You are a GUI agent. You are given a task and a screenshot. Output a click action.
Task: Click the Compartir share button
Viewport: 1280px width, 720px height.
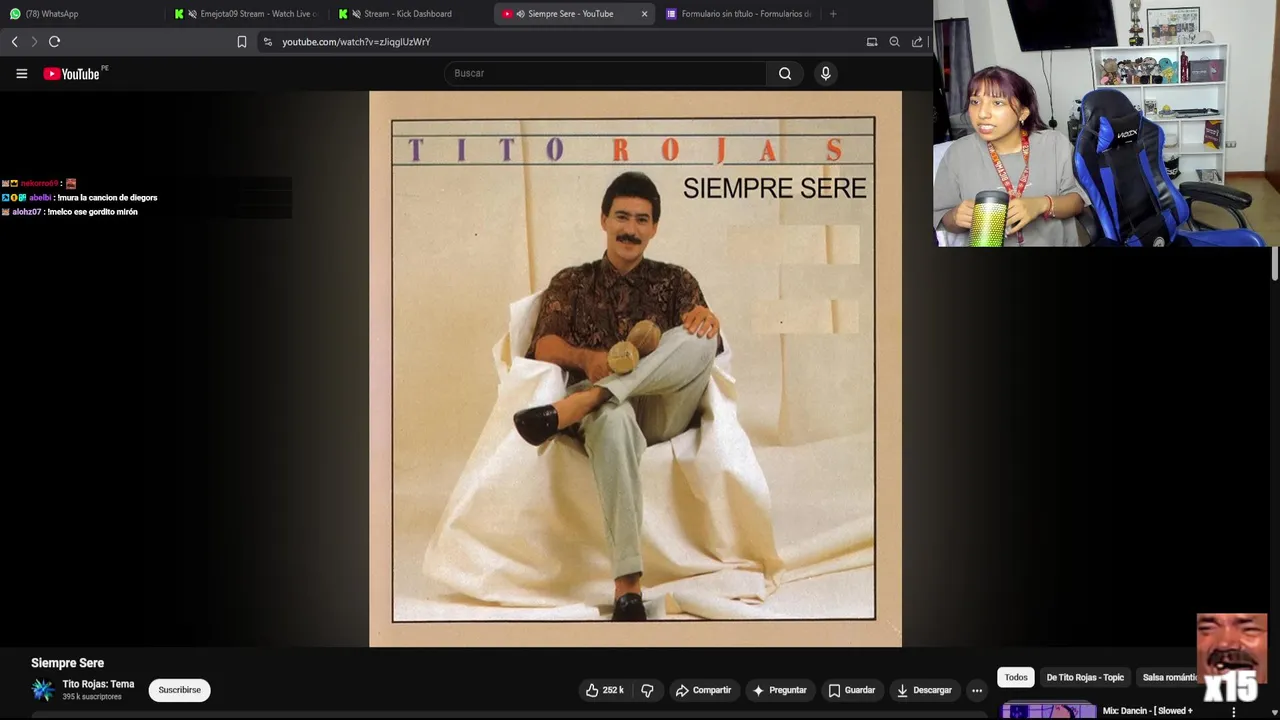[x=703, y=690]
